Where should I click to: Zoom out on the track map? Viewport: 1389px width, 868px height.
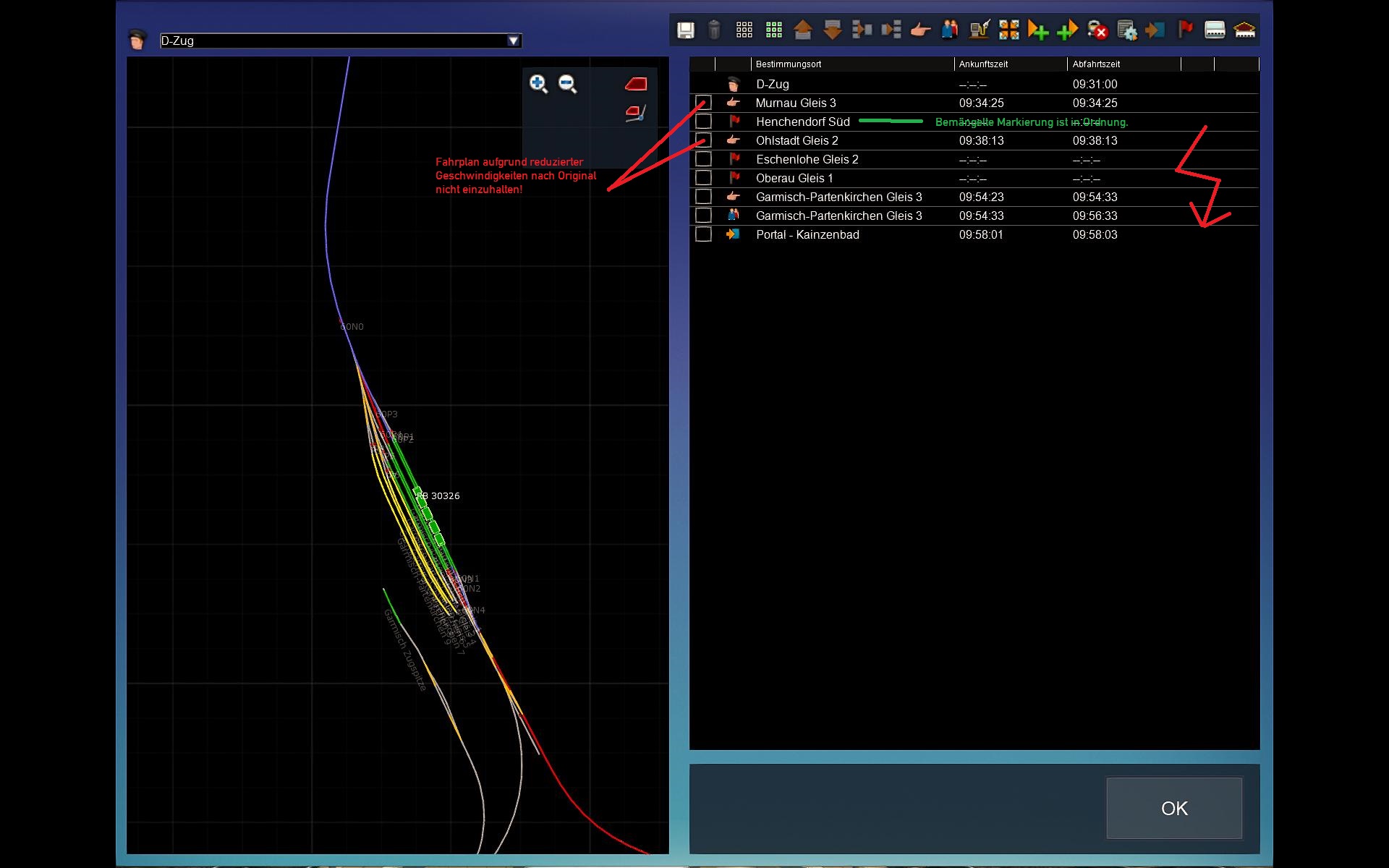(x=568, y=84)
